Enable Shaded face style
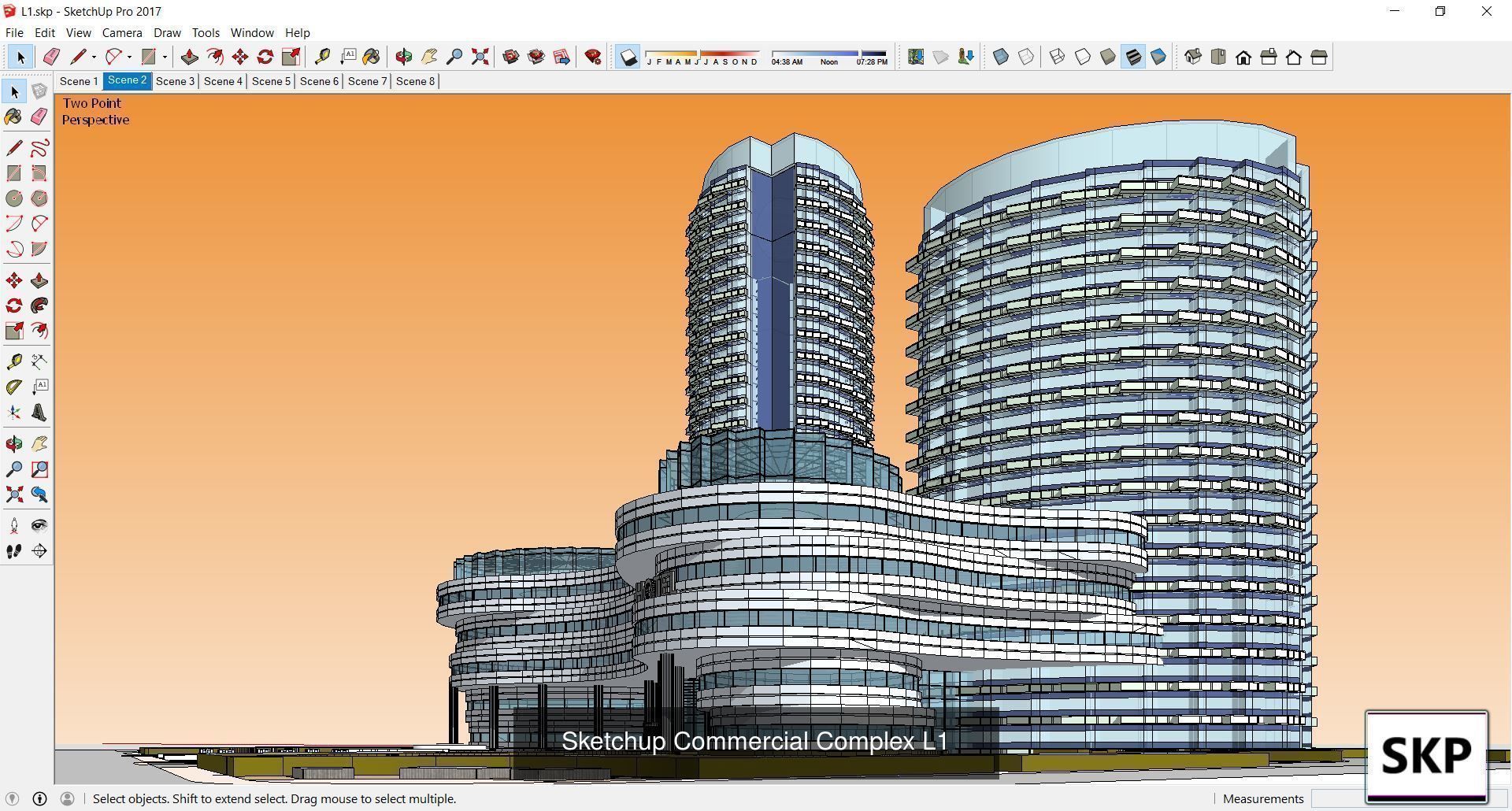1512x811 pixels. coord(1108,57)
